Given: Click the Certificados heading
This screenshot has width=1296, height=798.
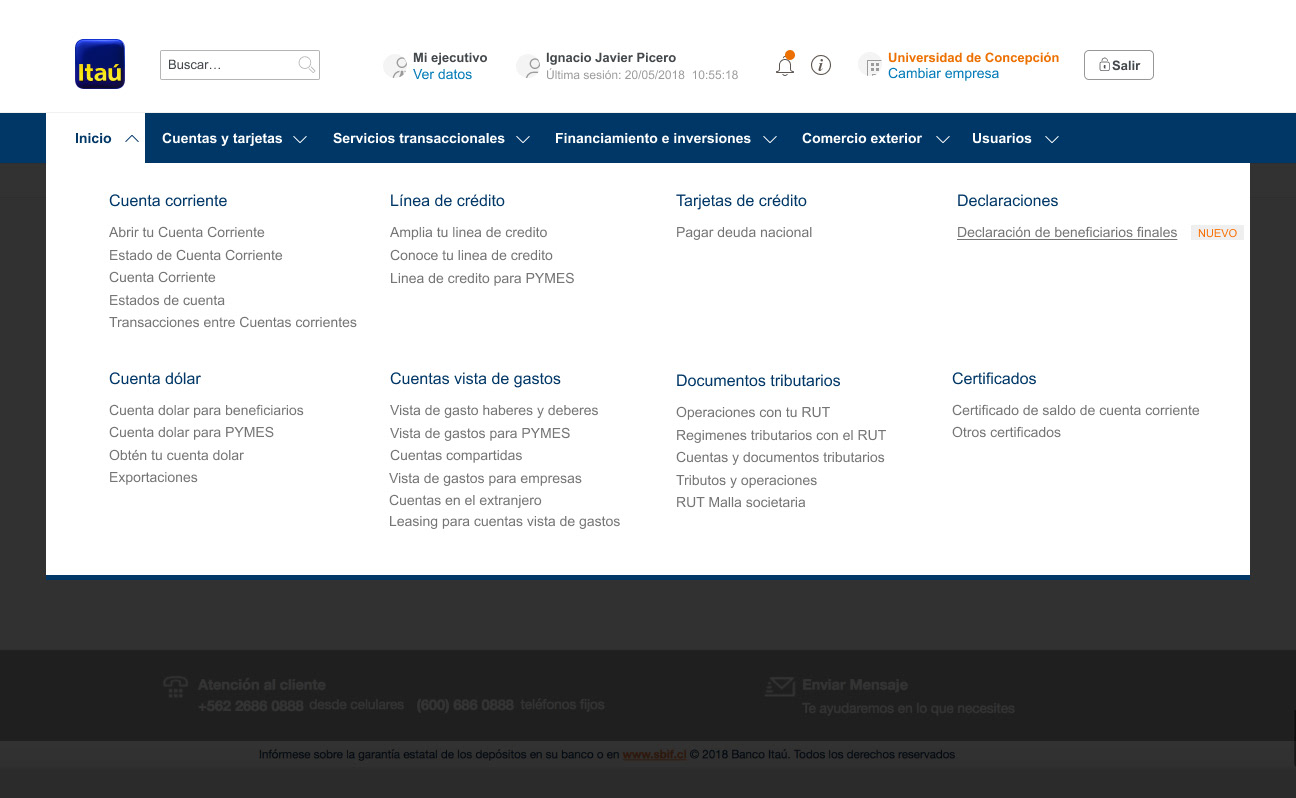Looking at the screenshot, I should pos(994,379).
